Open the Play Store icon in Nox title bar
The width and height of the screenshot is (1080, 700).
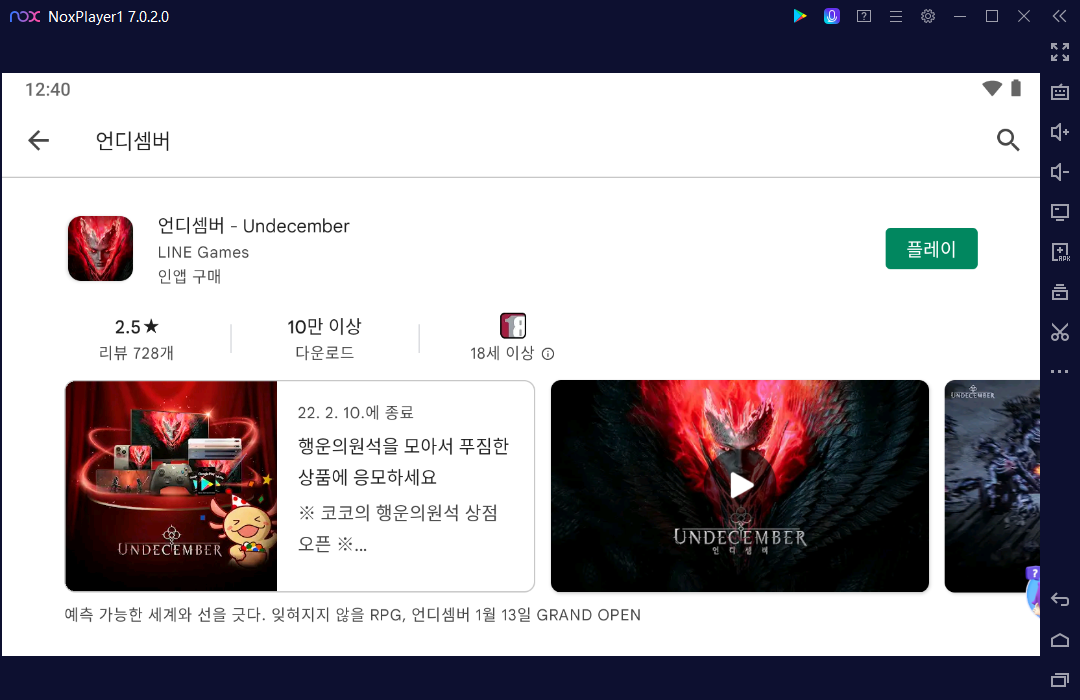pos(800,16)
